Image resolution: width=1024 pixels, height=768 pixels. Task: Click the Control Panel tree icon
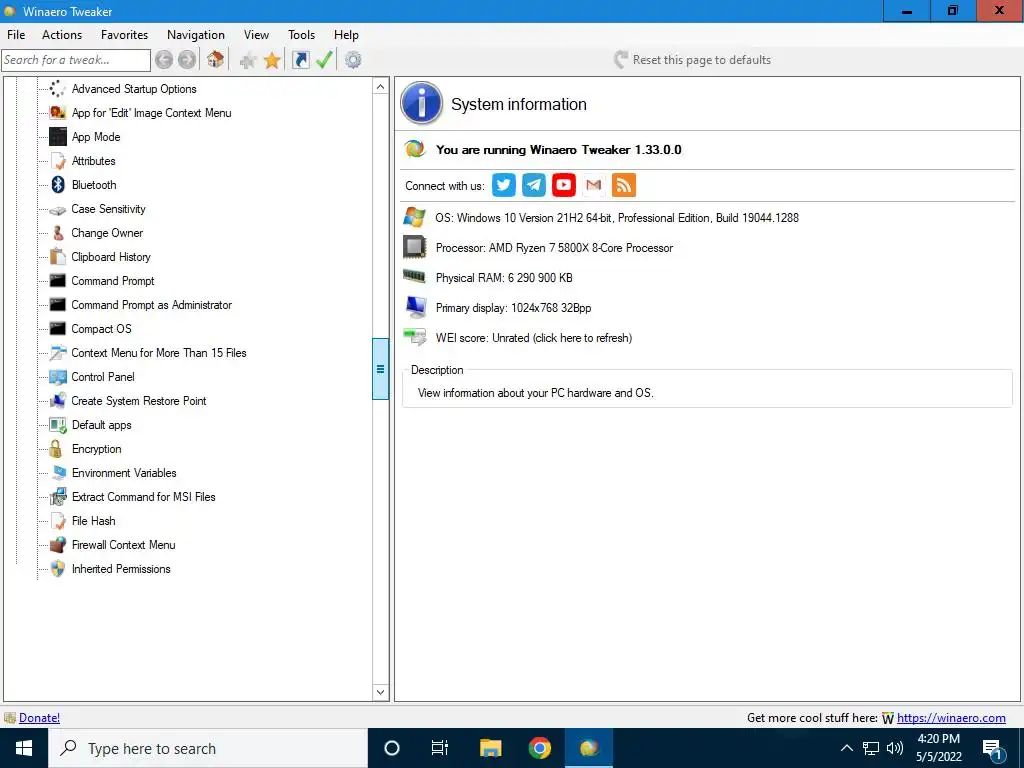tap(58, 377)
